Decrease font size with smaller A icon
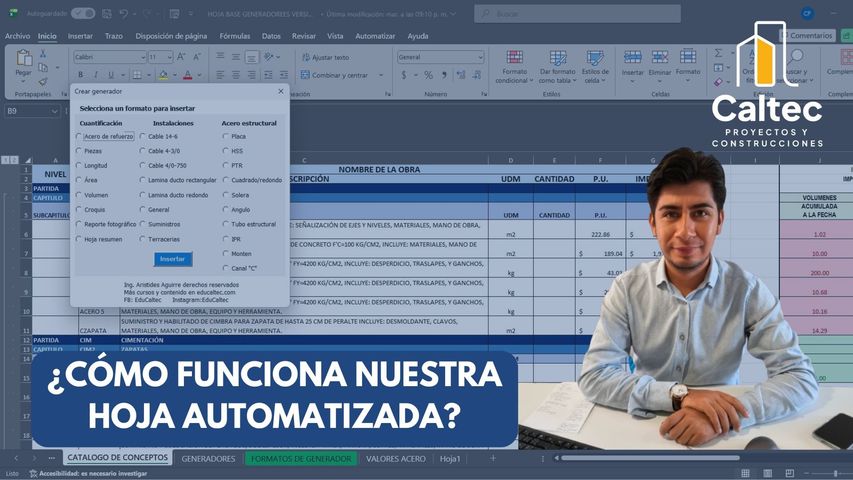The width and height of the screenshot is (853, 480). (x=197, y=57)
